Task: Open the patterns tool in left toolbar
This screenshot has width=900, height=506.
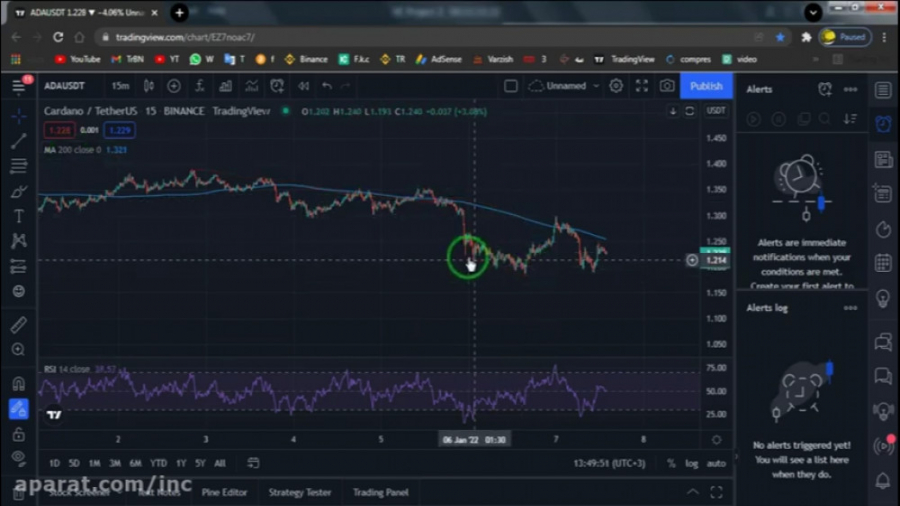Action: [x=18, y=241]
